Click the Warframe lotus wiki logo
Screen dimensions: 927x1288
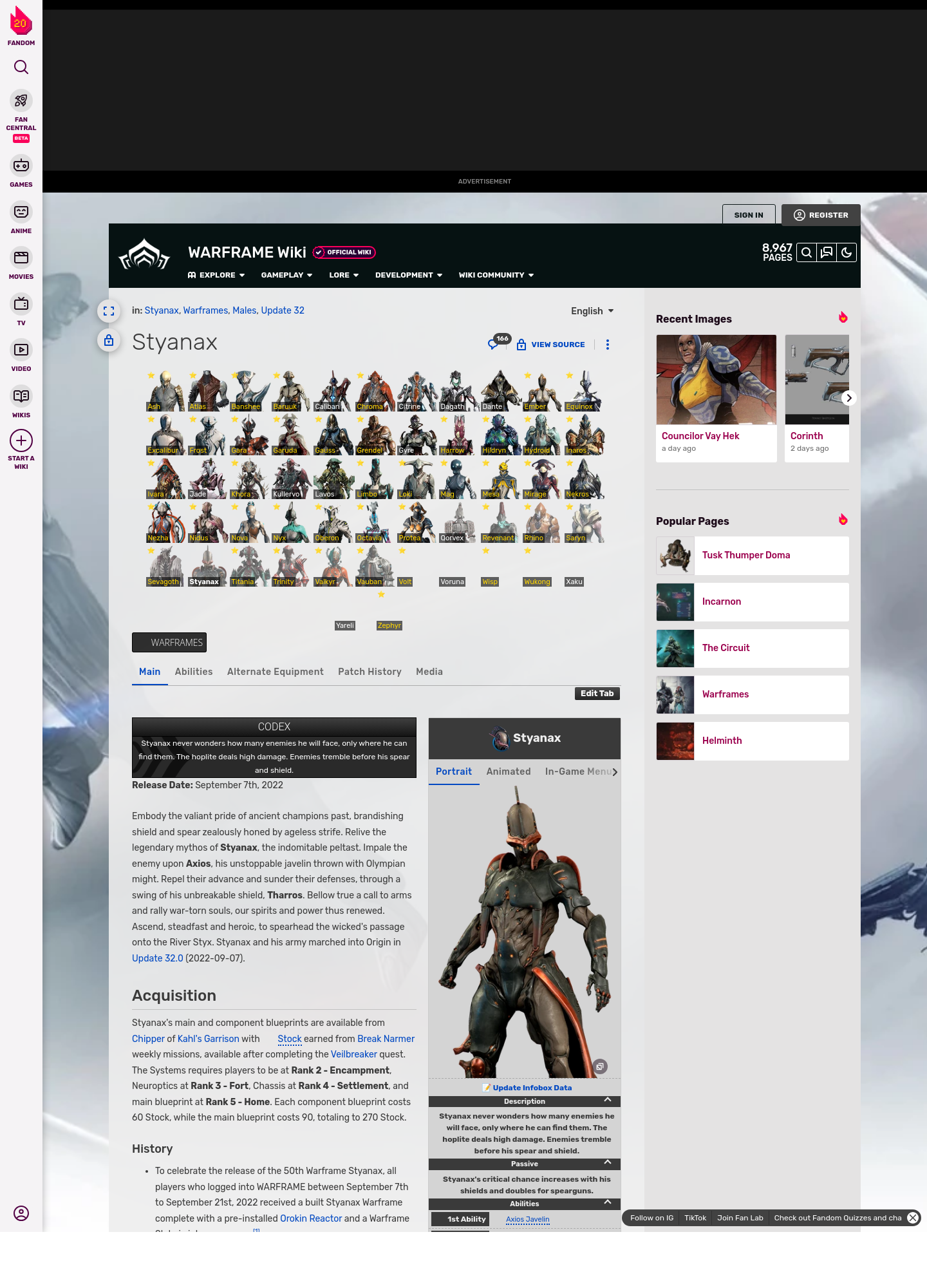(x=144, y=254)
